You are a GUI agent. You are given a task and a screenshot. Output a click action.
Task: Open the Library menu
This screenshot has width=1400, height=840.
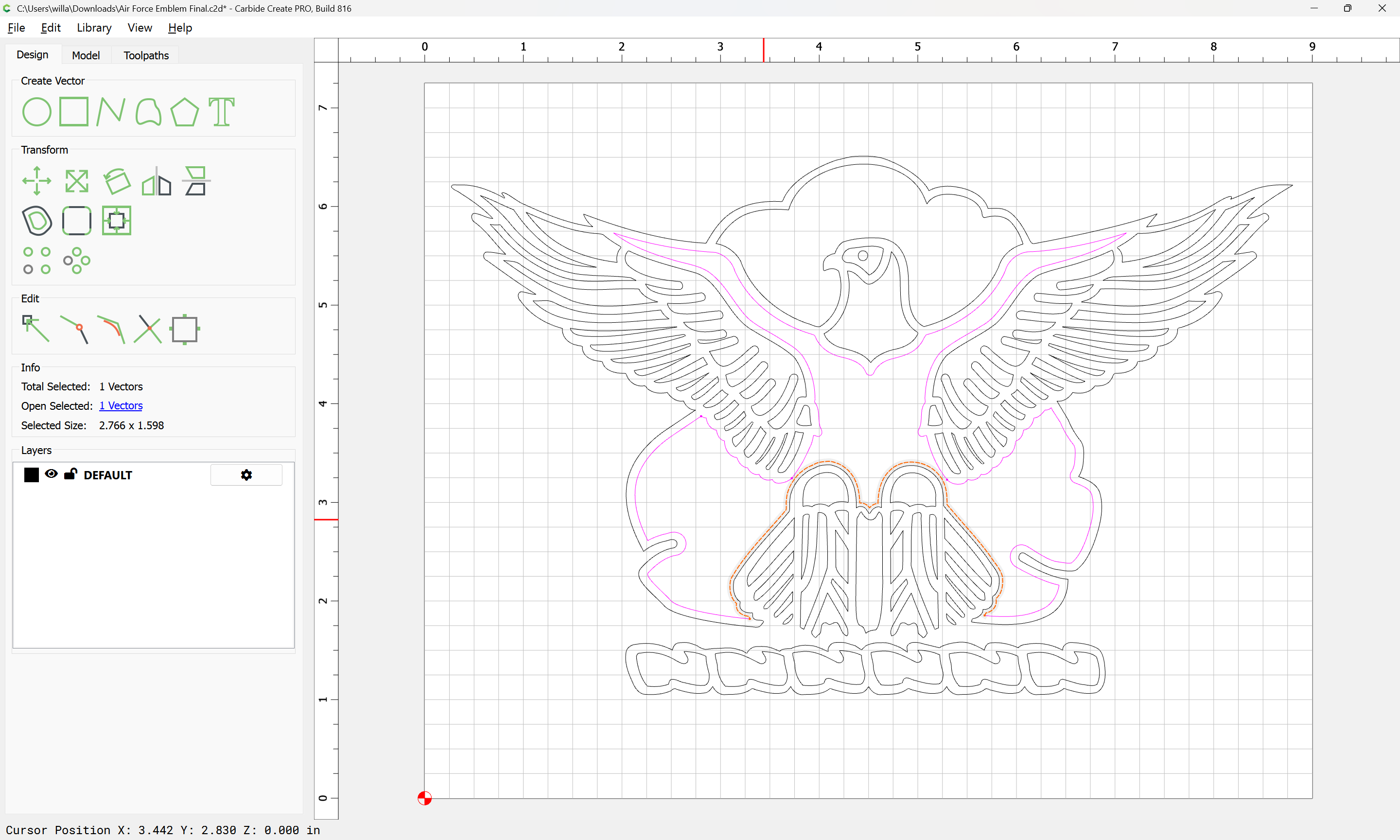click(94, 28)
